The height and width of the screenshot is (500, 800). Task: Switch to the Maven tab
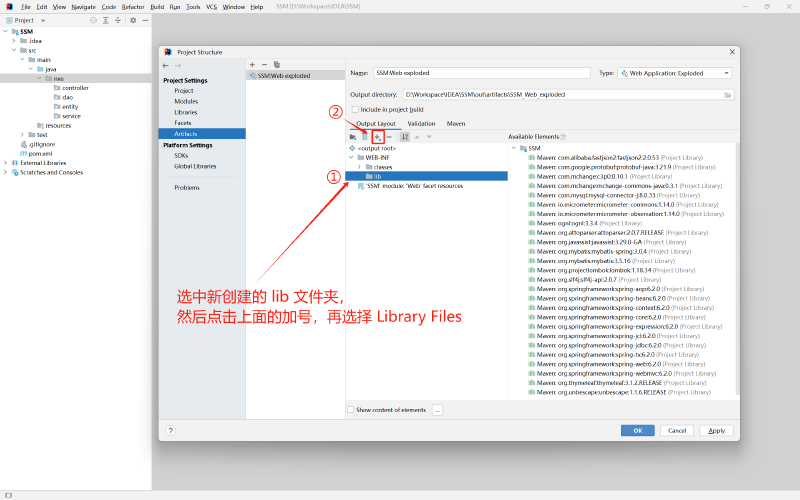coord(456,124)
